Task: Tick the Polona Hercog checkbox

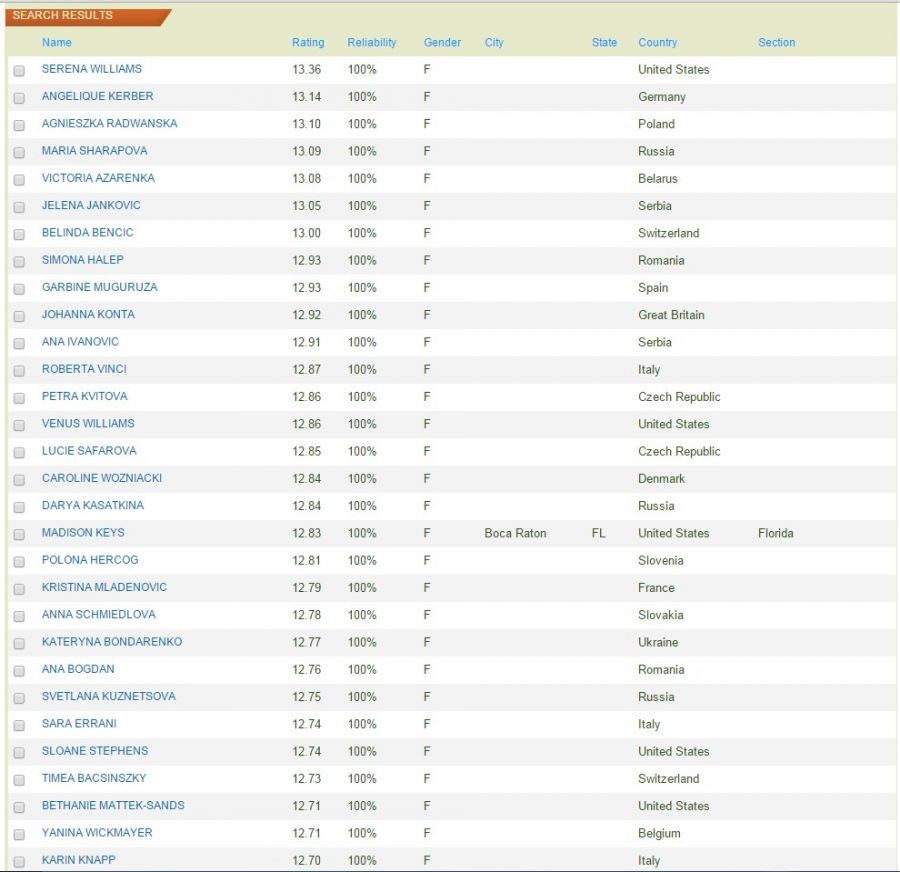Action: 19,562
